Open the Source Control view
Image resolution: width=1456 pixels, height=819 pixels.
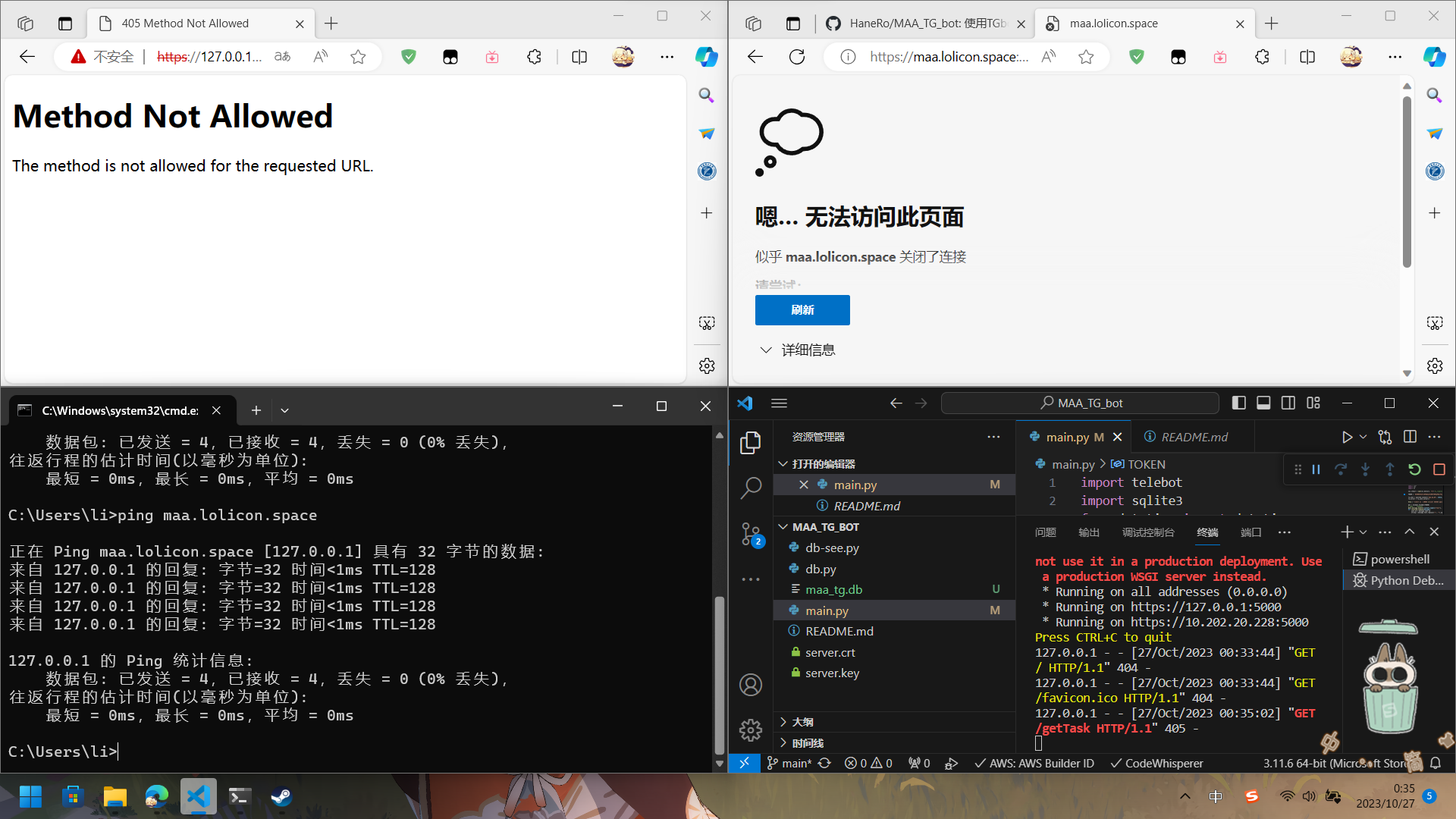pyautogui.click(x=750, y=533)
